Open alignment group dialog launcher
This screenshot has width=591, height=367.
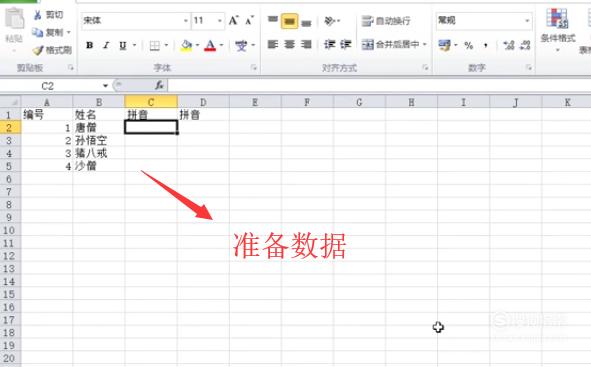426,68
